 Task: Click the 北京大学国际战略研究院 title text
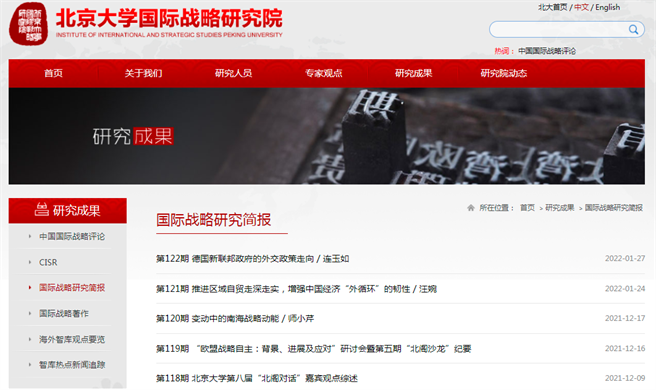(169, 18)
